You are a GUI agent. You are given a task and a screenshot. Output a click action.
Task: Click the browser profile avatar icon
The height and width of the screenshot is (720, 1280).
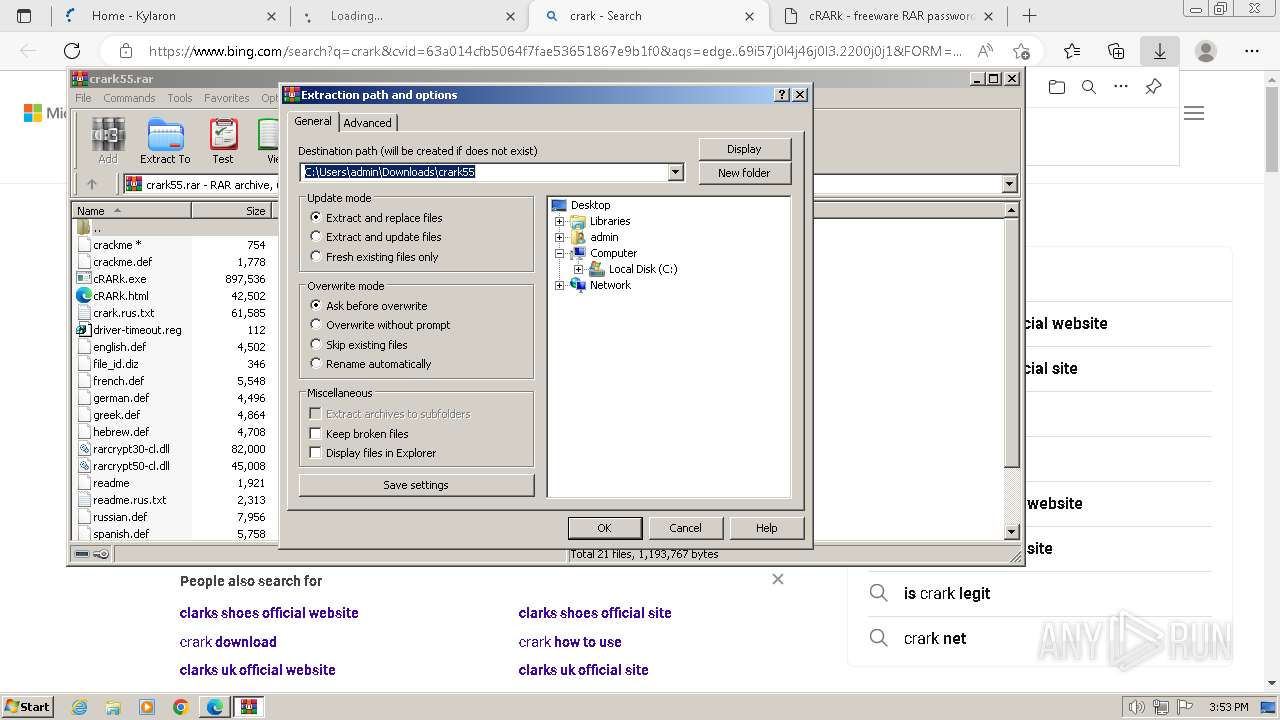tap(1206, 51)
